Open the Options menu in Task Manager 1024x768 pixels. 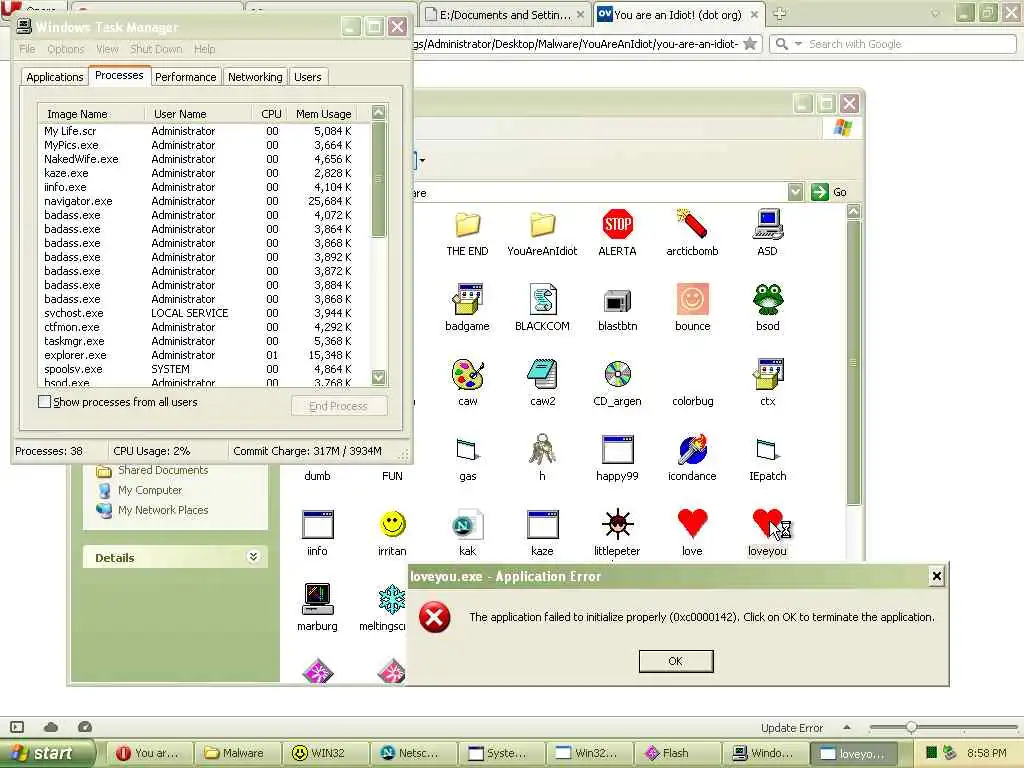(65, 49)
